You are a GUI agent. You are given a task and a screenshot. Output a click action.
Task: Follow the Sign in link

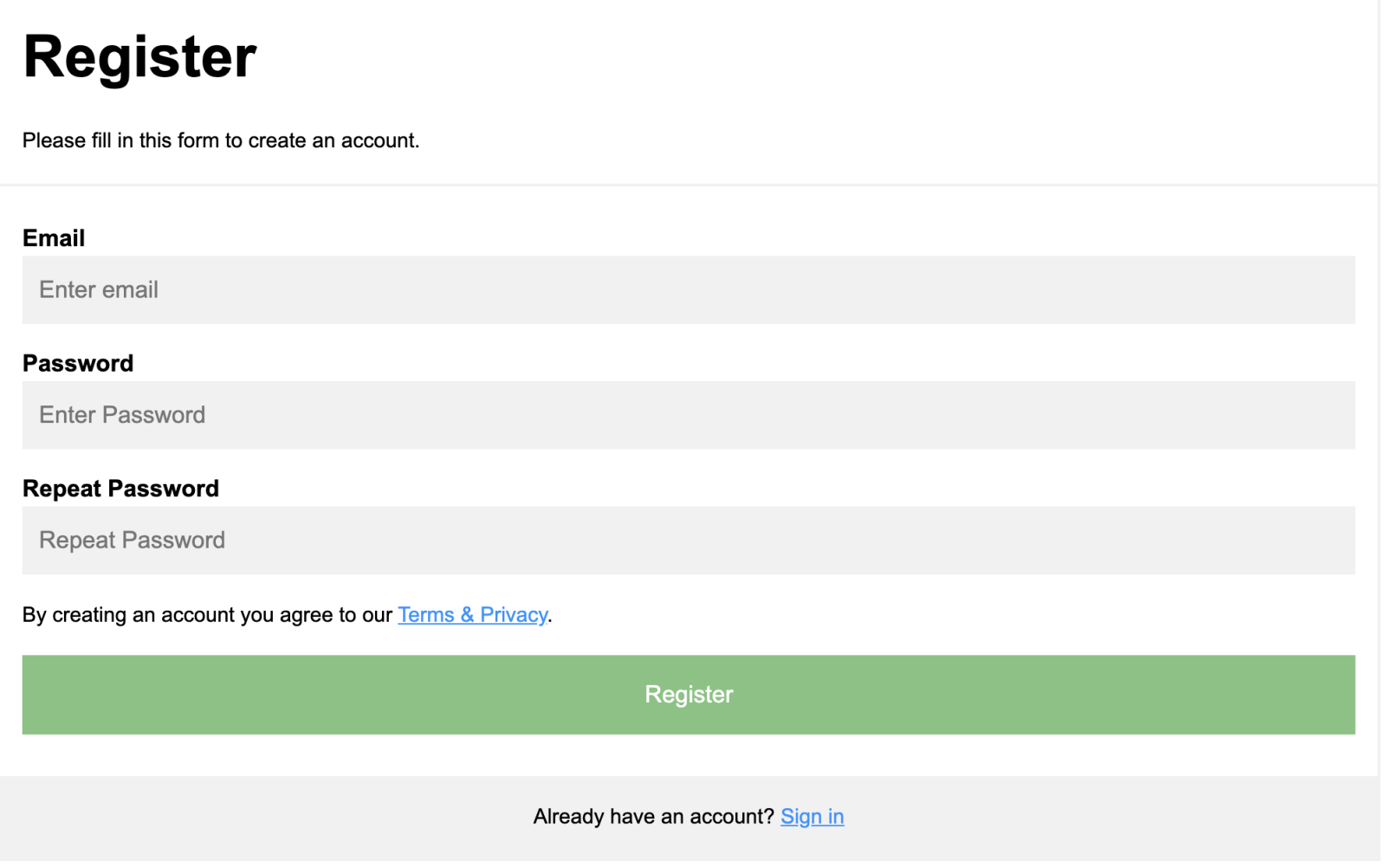pyautogui.click(x=812, y=817)
